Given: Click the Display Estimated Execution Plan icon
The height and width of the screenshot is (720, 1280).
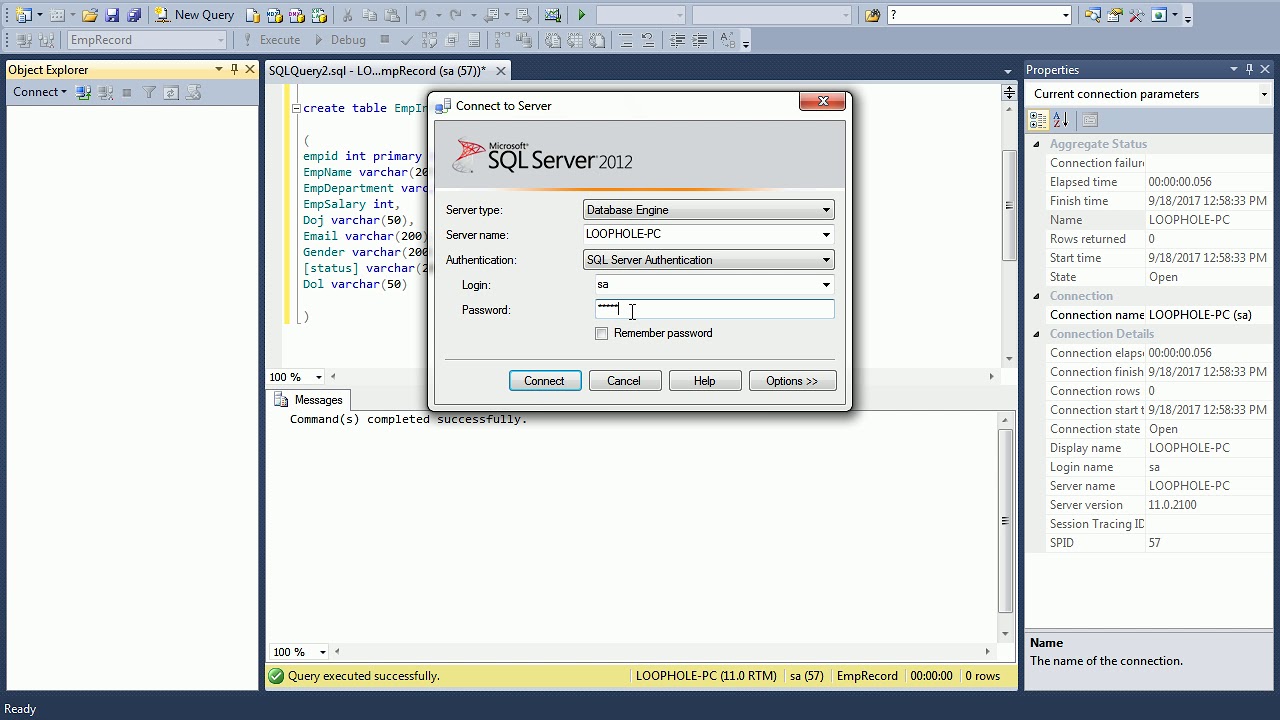Looking at the screenshot, I should [429, 40].
